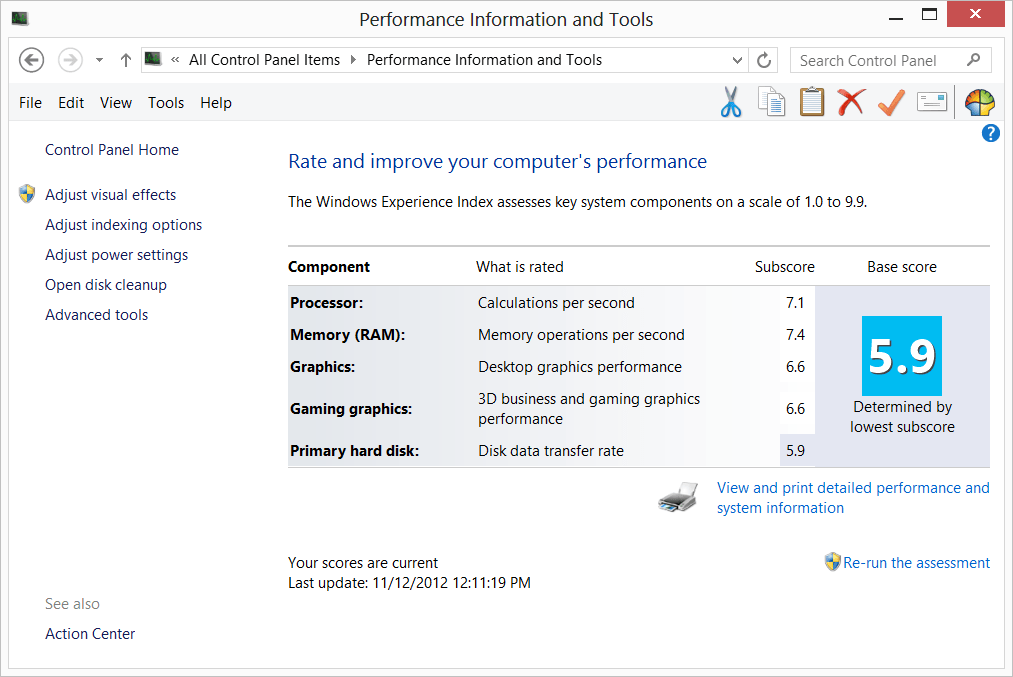Select the Memory (RAM) subscore 7.4
Viewport: 1013px width, 677px height.
pos(795,335)
